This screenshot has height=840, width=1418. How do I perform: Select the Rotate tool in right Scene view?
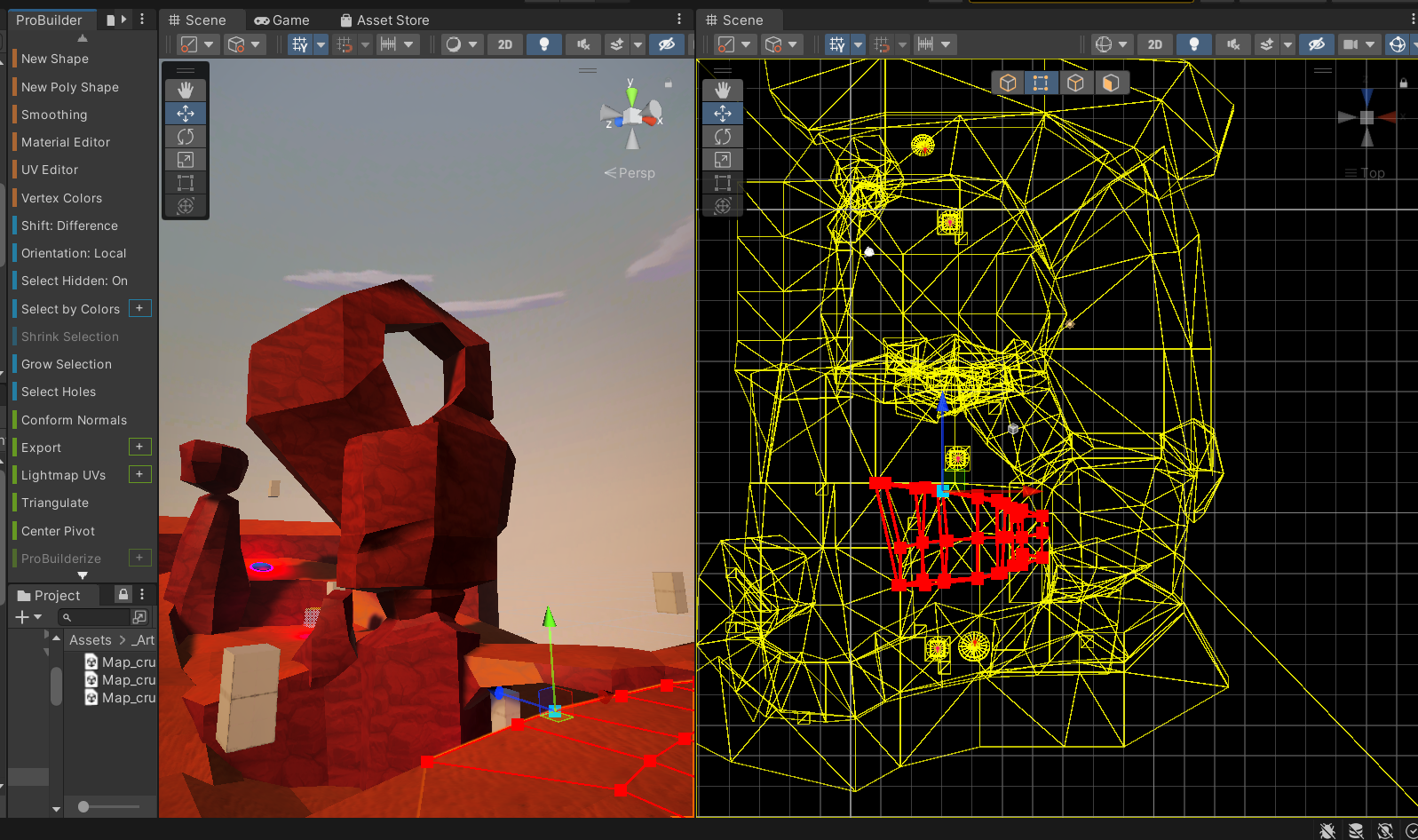pos(723,136)
